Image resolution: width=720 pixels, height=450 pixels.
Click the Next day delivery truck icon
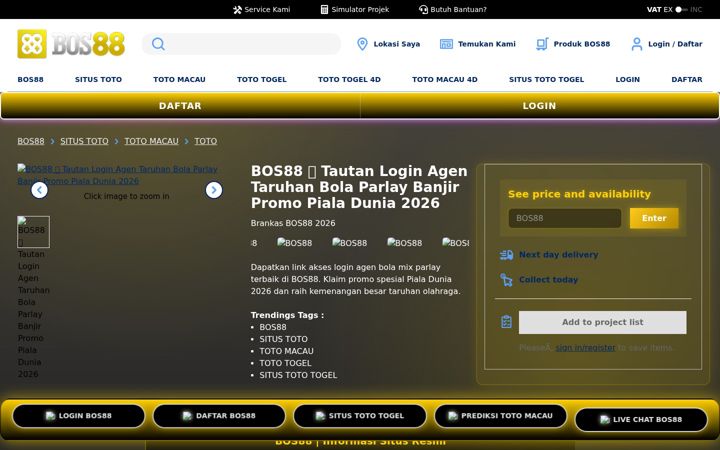pyautogui.click(x=506, y=255)
